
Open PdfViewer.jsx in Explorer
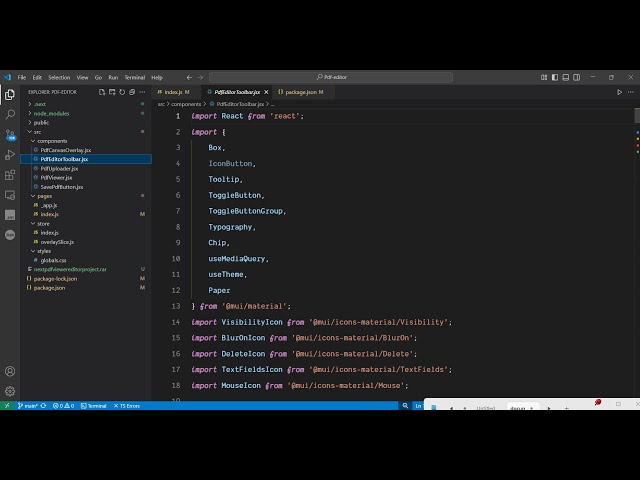(87, 178)
